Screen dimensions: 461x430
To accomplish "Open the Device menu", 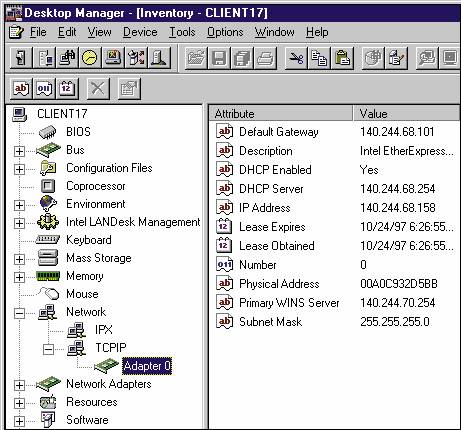I will 140,32.
